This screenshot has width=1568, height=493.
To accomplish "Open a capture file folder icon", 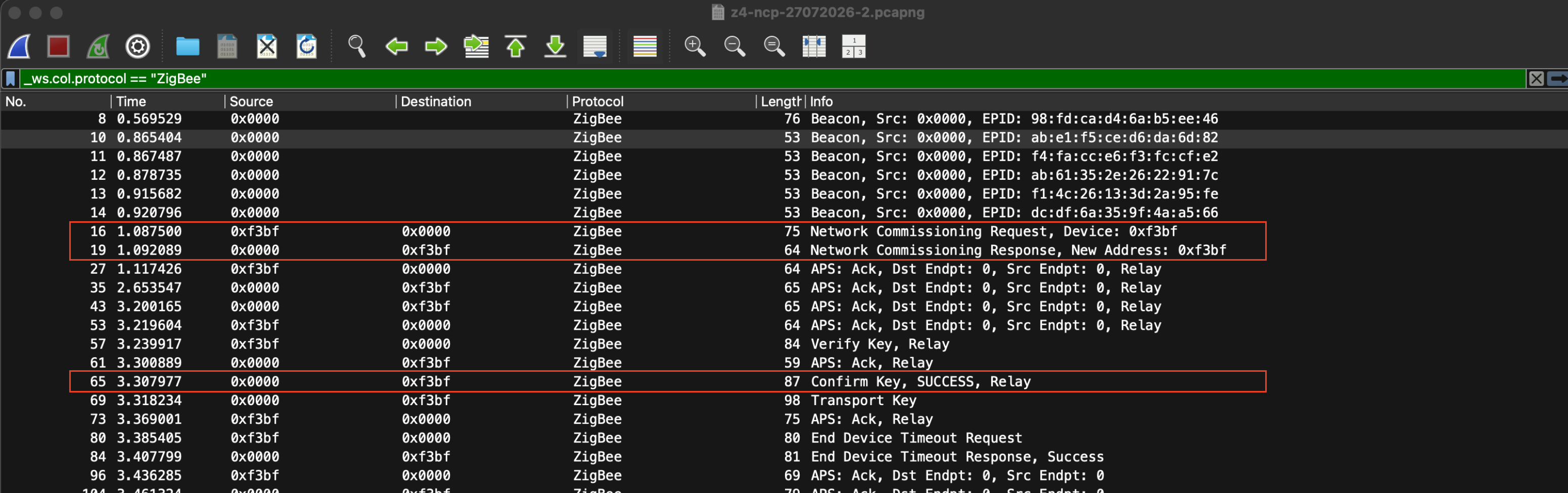I will [188, 46].
